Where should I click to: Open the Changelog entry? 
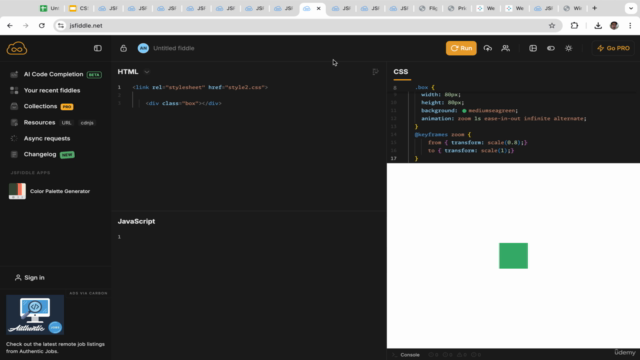(x=40, y=154)
